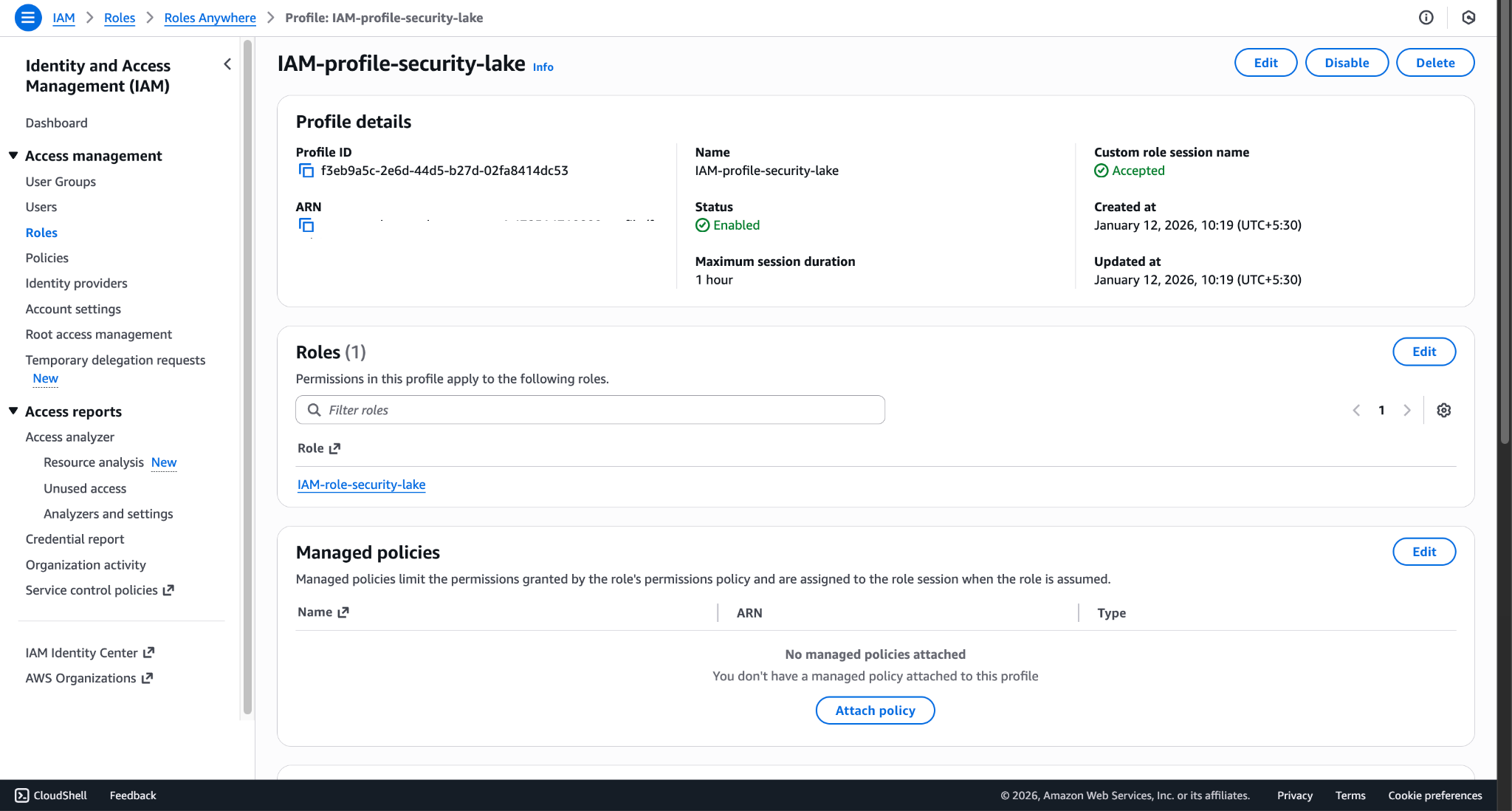Focus the Filter roles search field
Screen dimensions: 1512x811
590,410
